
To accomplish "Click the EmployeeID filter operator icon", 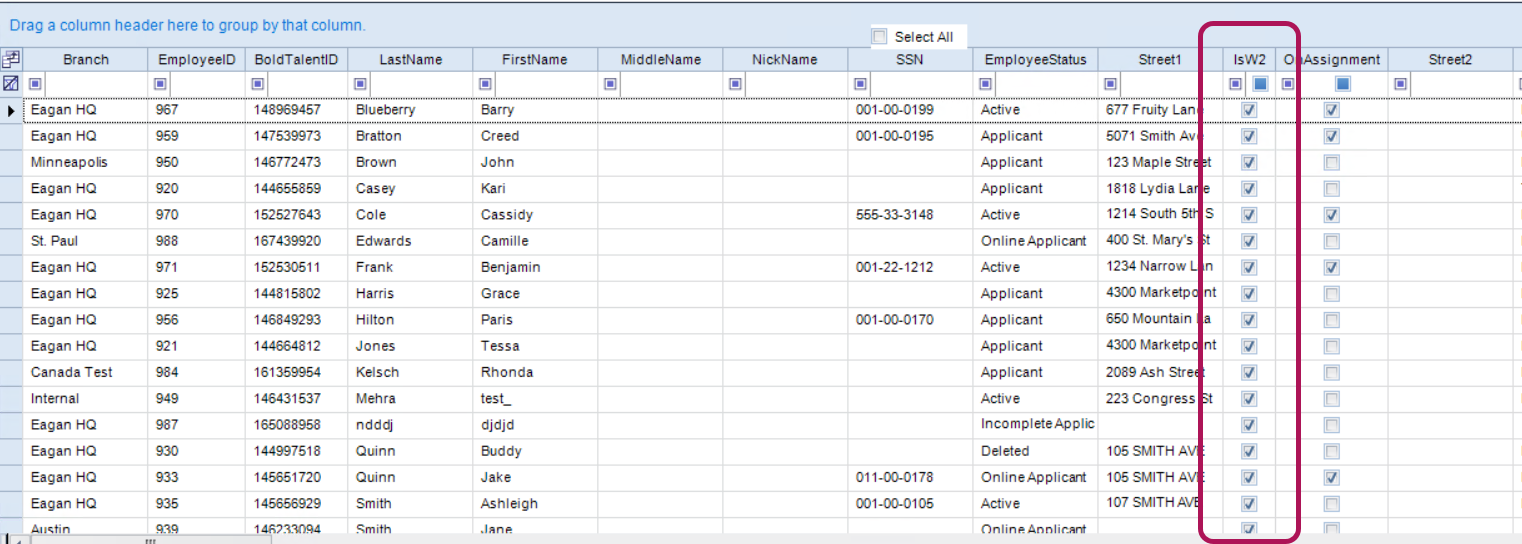I will click(x=160, y=84).
